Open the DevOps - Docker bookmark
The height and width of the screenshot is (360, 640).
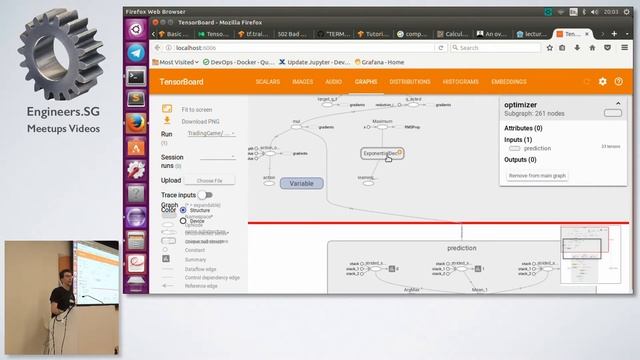point(238,62)
